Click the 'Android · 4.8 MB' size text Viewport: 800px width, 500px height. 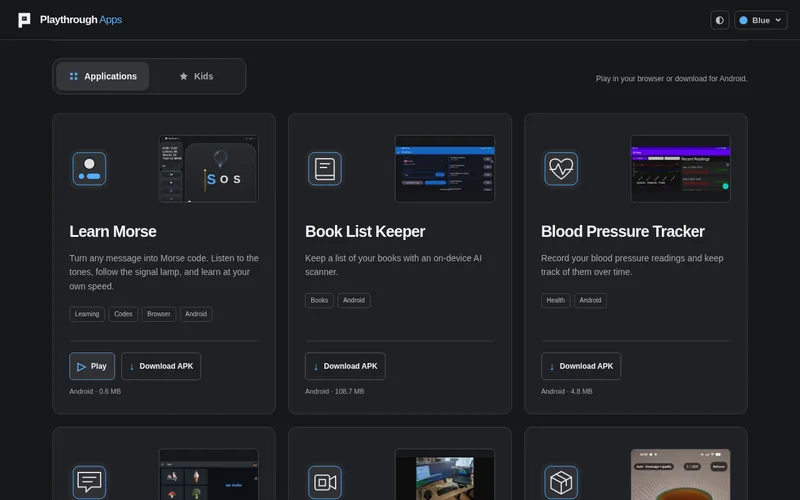tap(566, 392)
